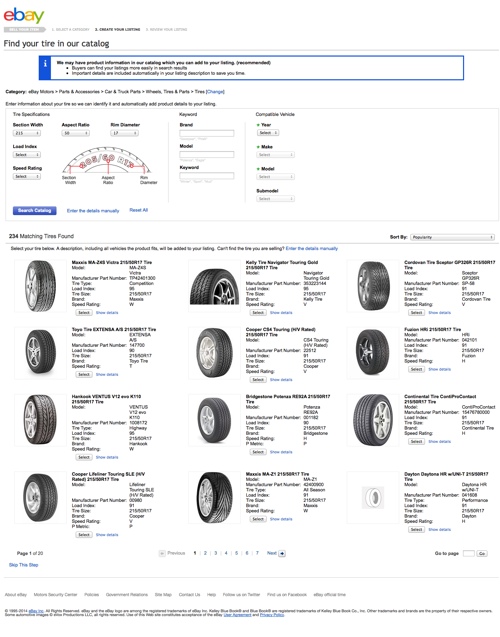Show details for Dayton Daytona HR

(x=439, y=530)
